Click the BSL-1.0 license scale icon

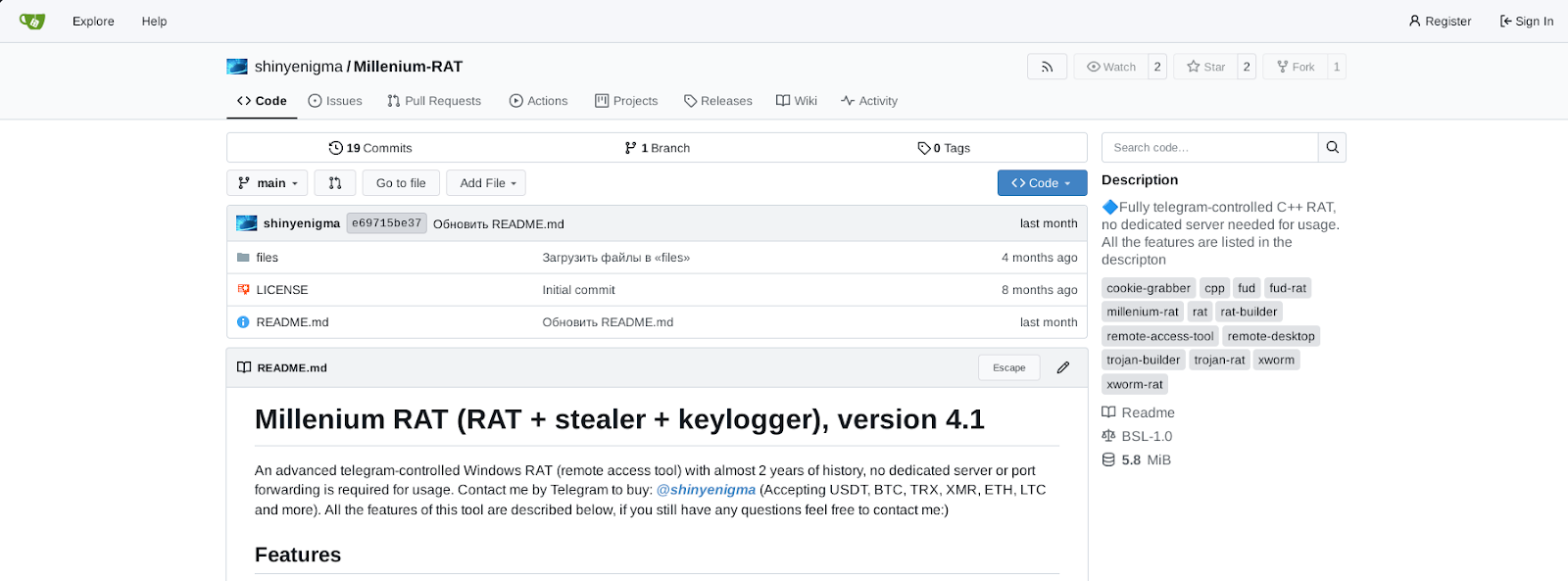(x=1108, y=436)
